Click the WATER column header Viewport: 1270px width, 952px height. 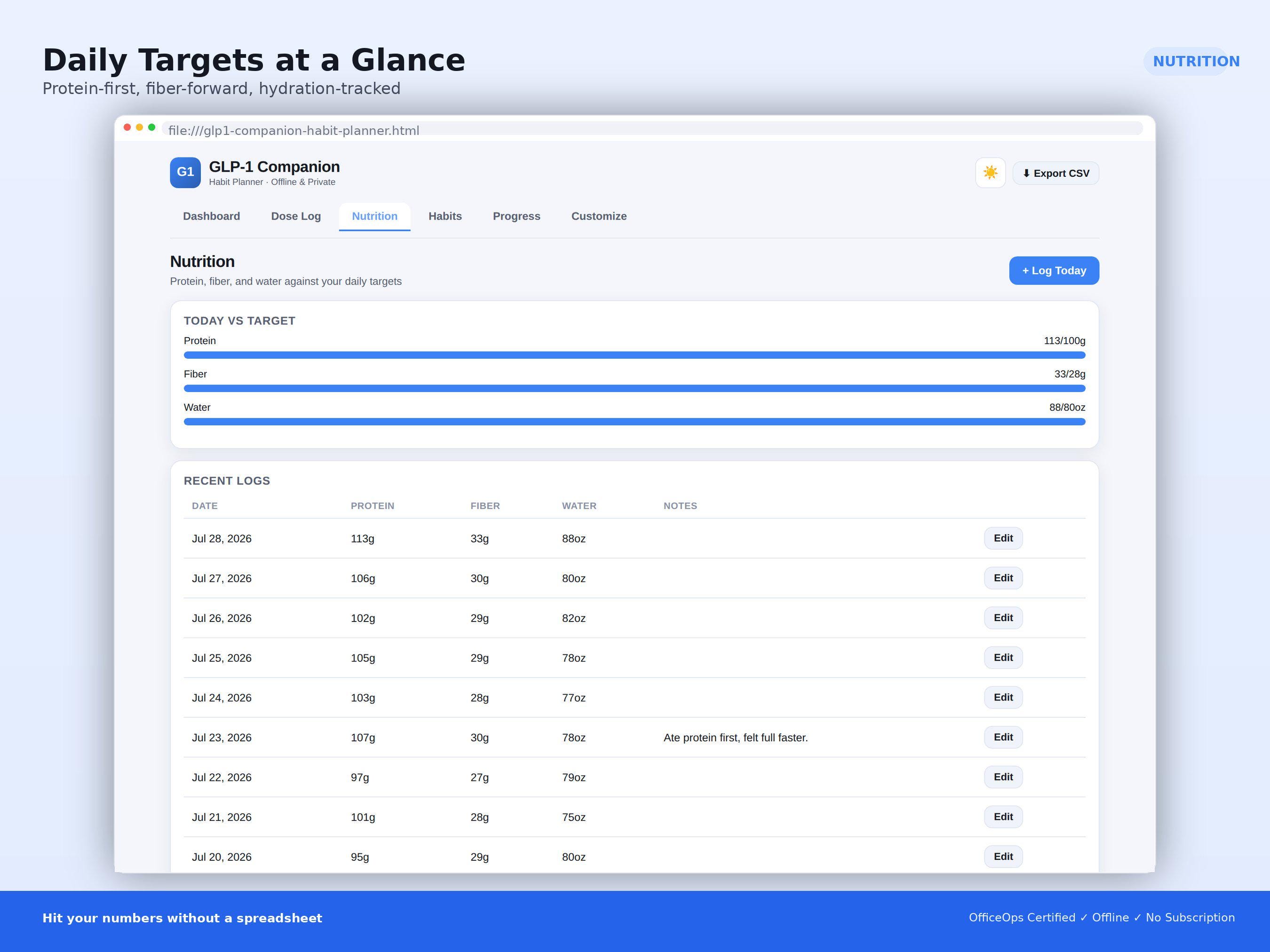pyautogui.click(x=579, y=505)
